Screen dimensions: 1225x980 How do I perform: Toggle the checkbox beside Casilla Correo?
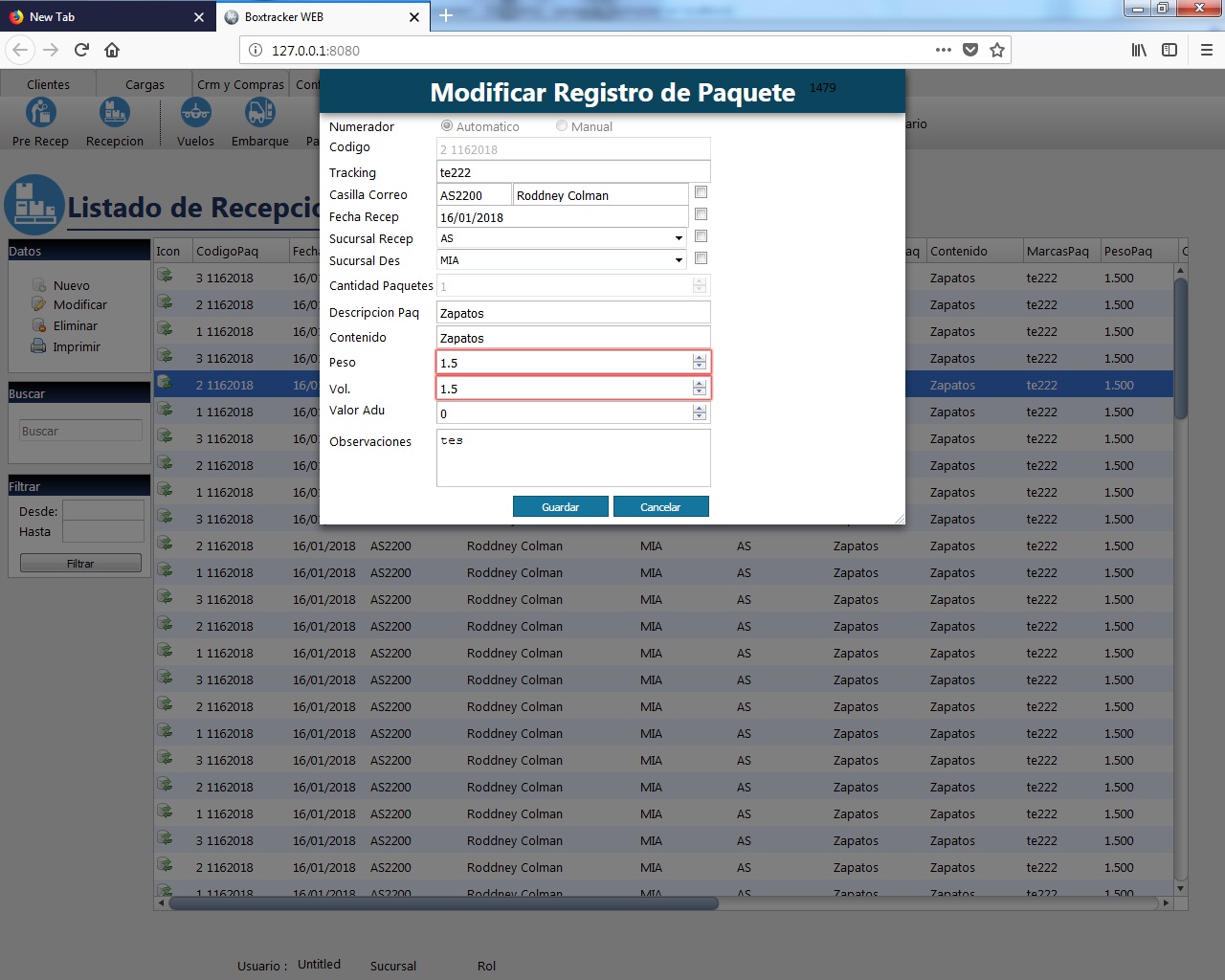tap(701, 192)
